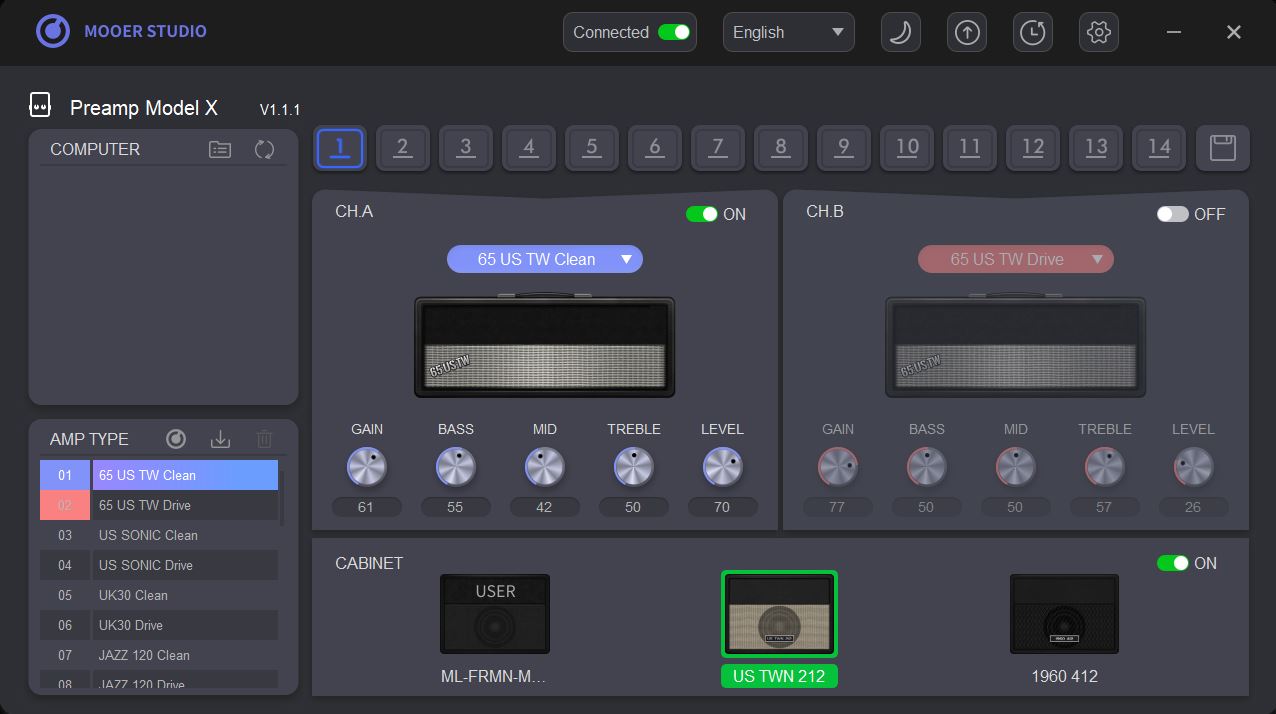Open the English language dropdown
1276x714 pixels.
(788, 32)
